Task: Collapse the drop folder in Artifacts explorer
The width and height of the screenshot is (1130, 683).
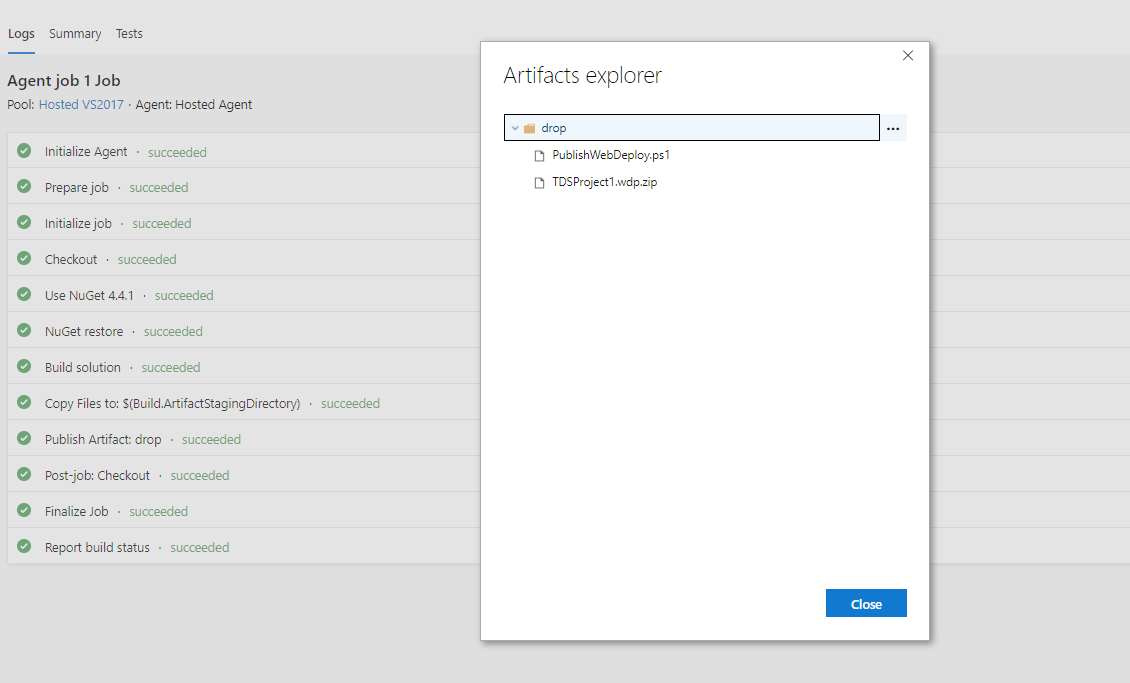Action: tap(513, 127)
